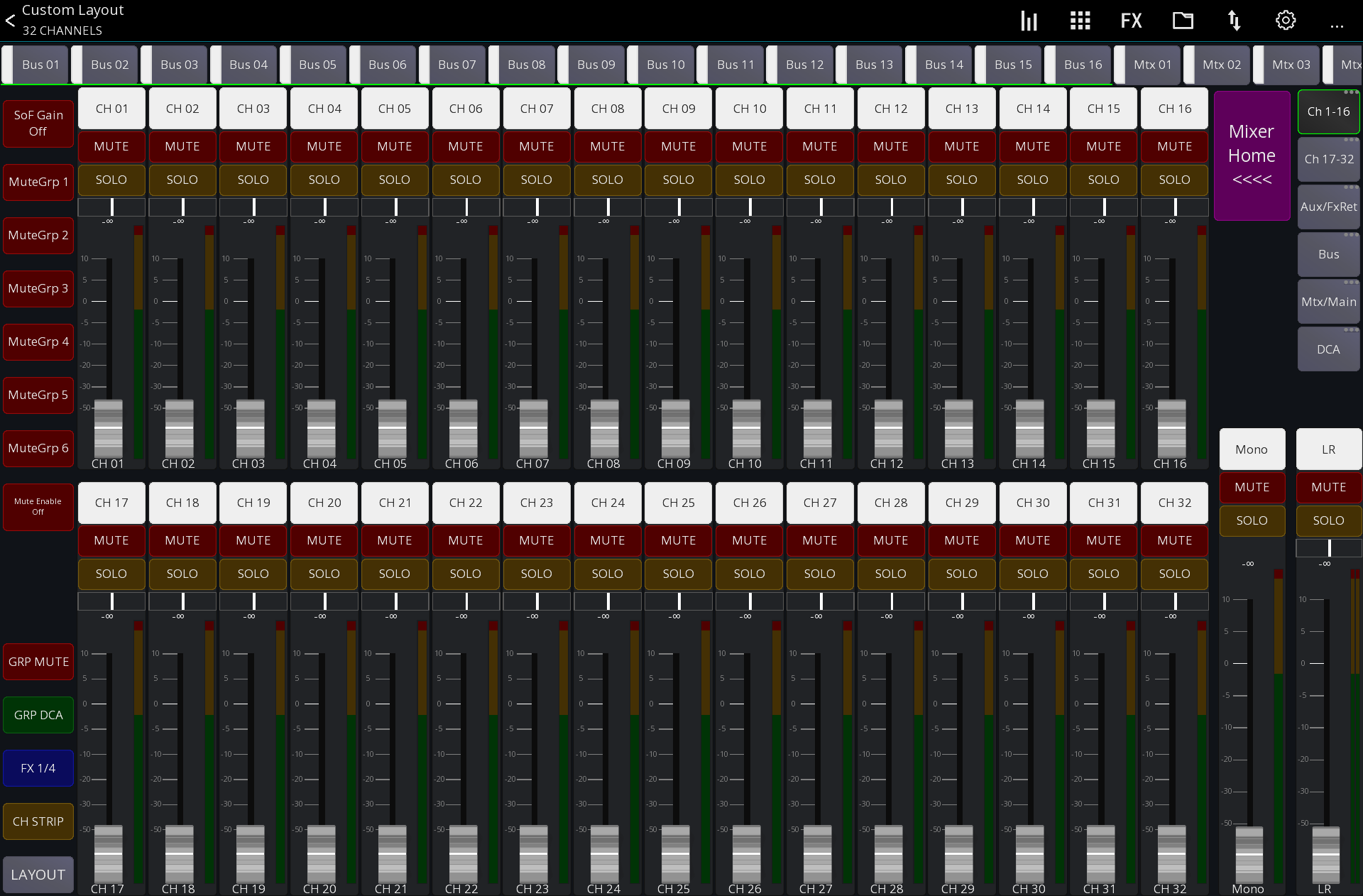Click the CH 07 pan slider
The width and height of the screenshot is (1363, 896).
(x=537, y=207)
